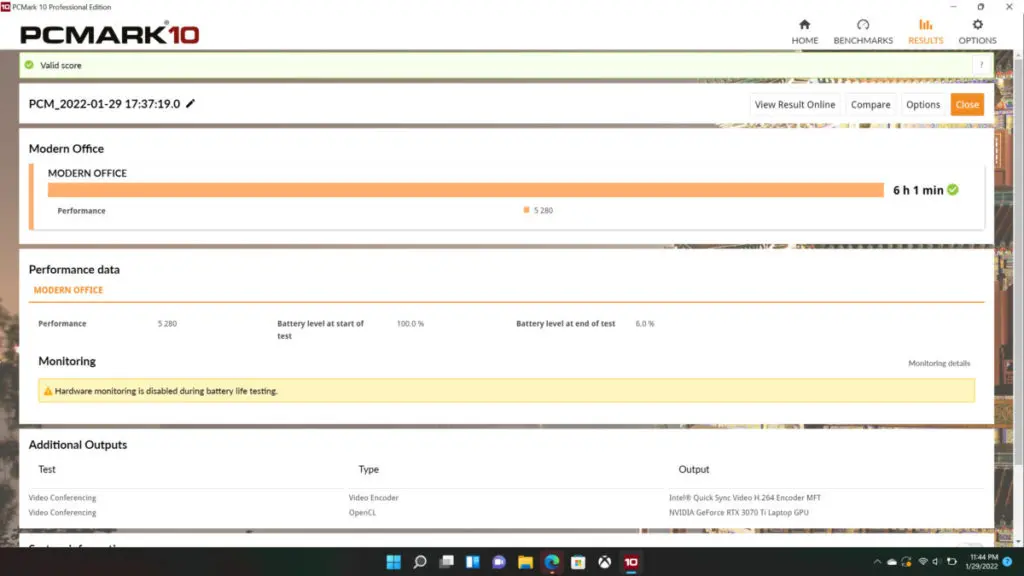1024x576 pixels.
Task: Click the orange Modern Office battery life bar
Action: tap(465, 190)
